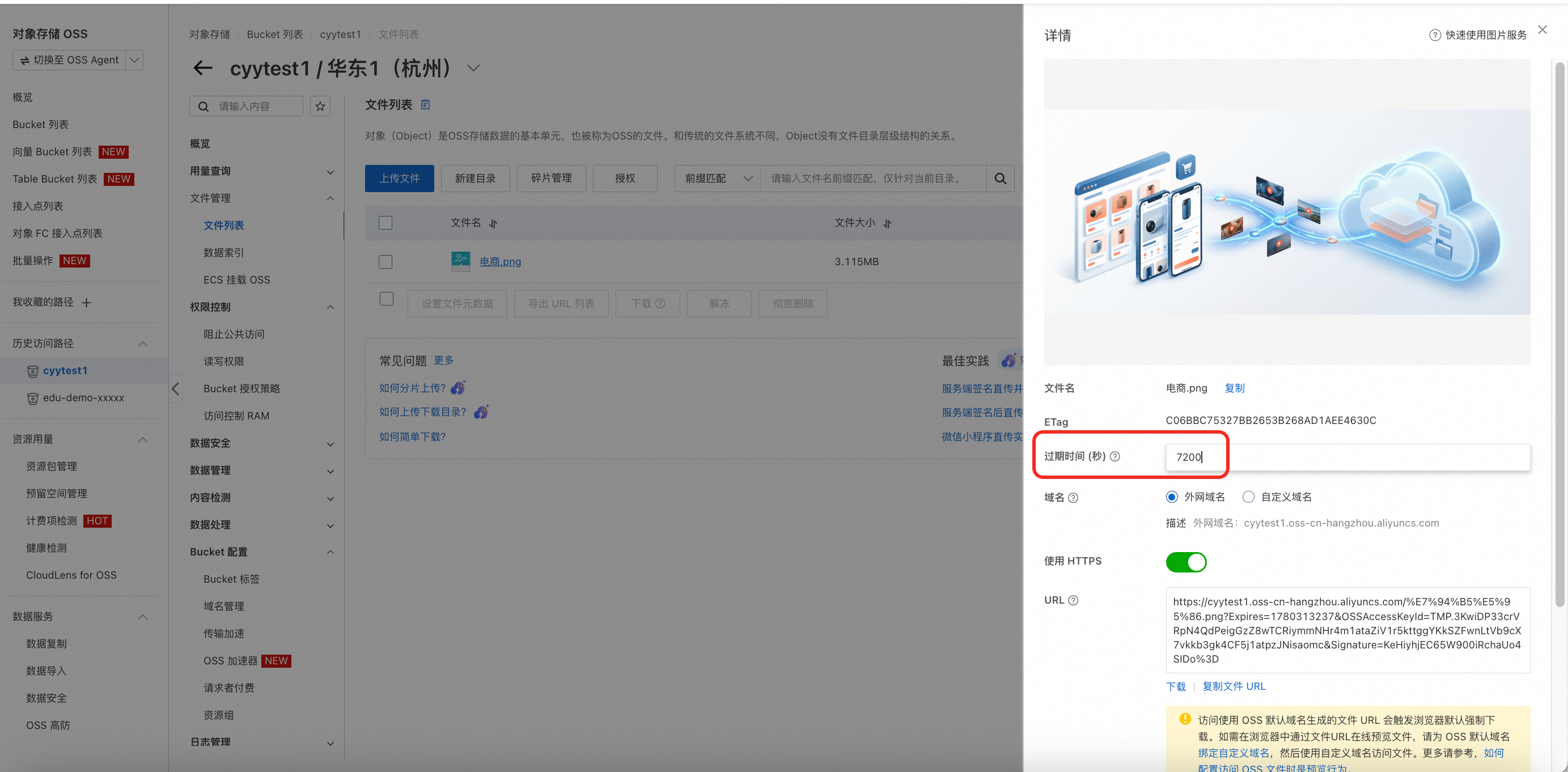Select the 自定义域名 radio button
The image size is (1568, 772).
click(1248, 497)
